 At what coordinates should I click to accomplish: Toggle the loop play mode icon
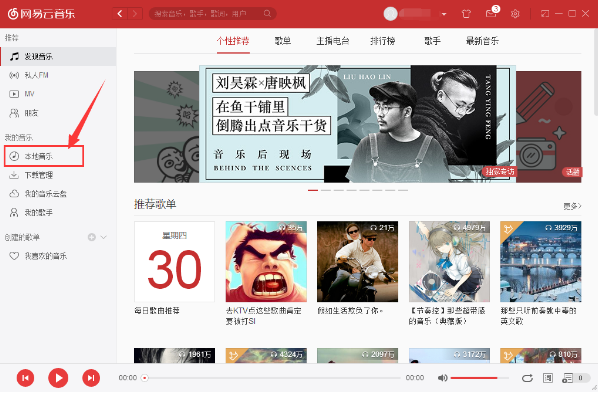[527, 378]
